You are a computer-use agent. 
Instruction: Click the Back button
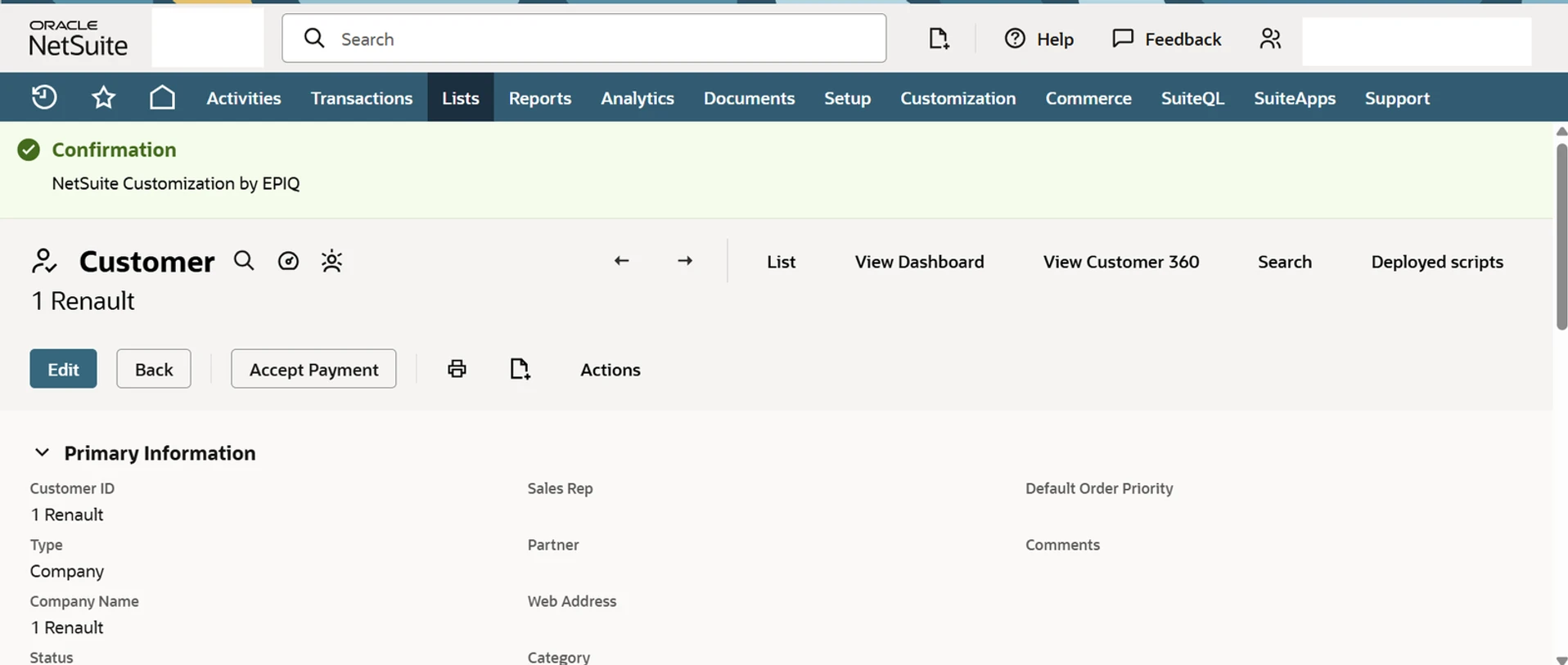click(154, 369)
